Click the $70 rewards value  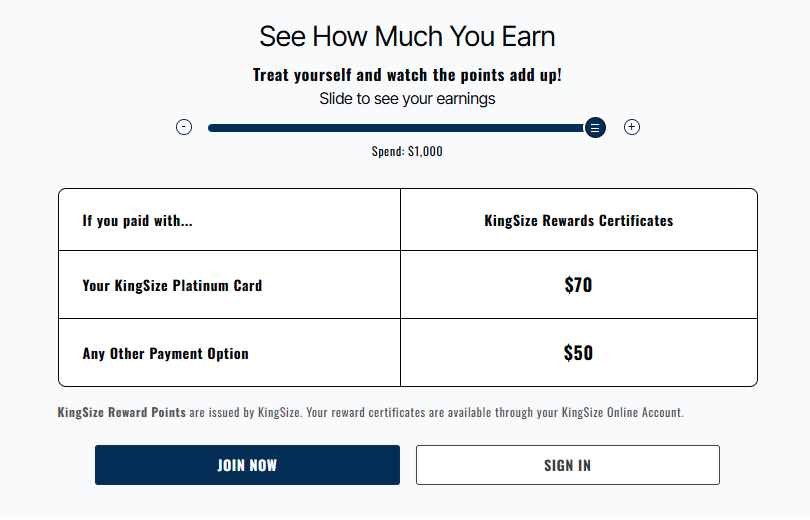click(578, 285)
